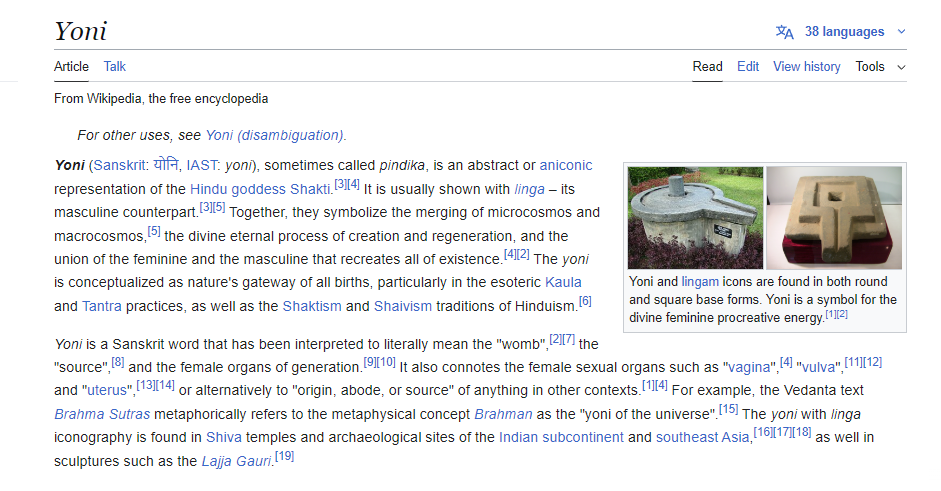This screenshot has height=491, width=941.
Task: Open the 38 languages dropdown
Action: (844, 32)
